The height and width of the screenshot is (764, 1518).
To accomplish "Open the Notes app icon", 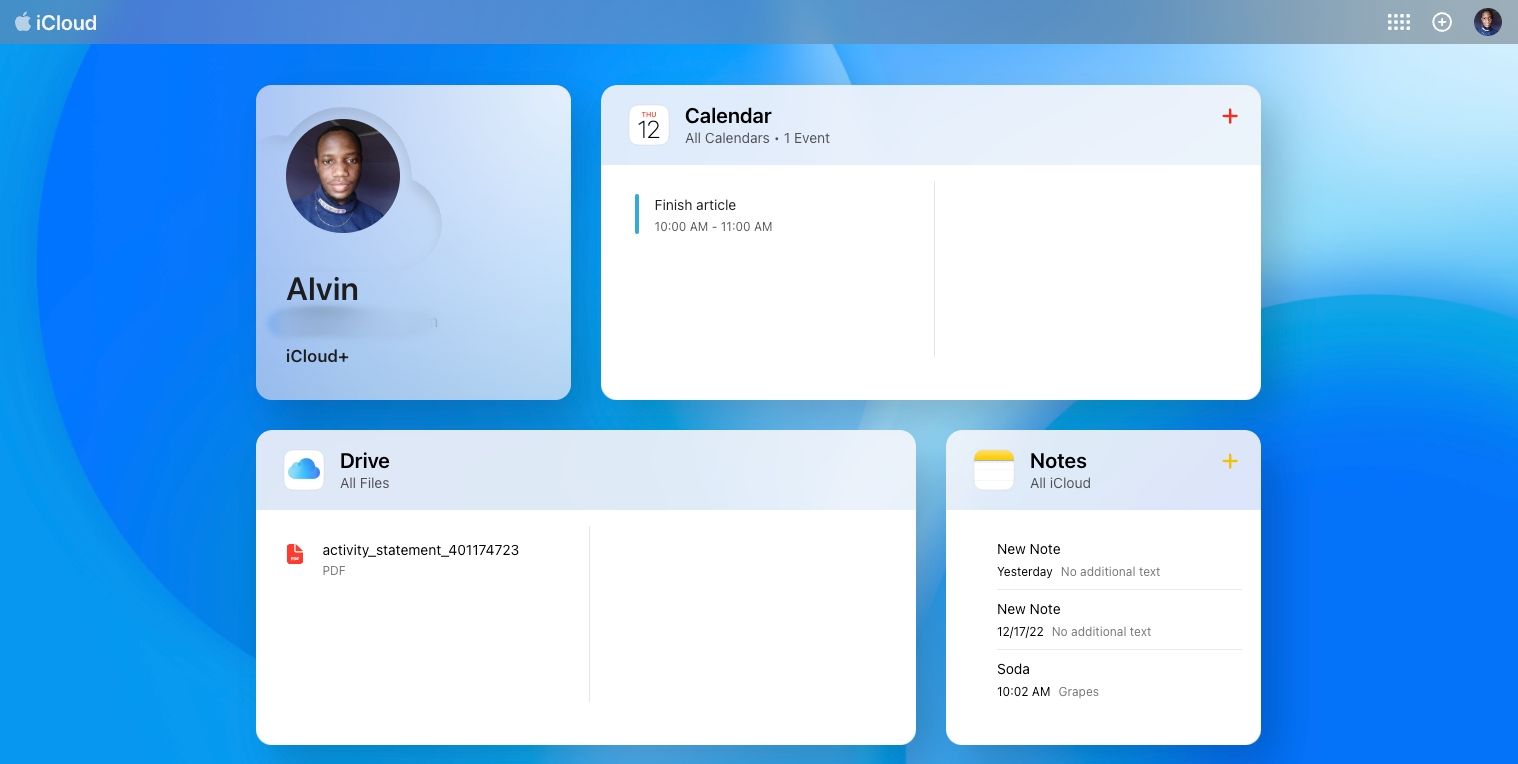I will pos(993,469).
